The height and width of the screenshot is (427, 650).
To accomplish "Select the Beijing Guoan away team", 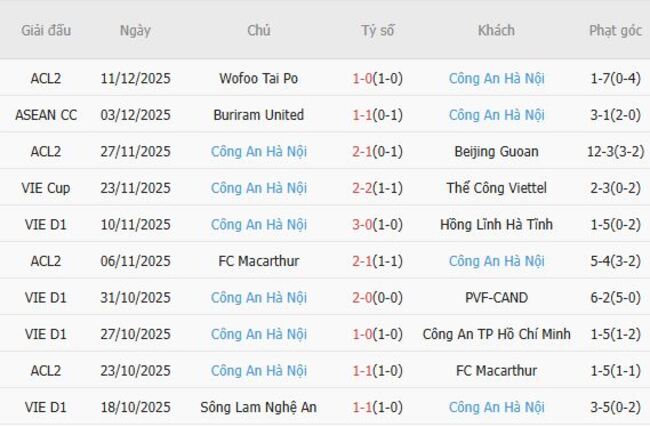I will click(496, 152).
